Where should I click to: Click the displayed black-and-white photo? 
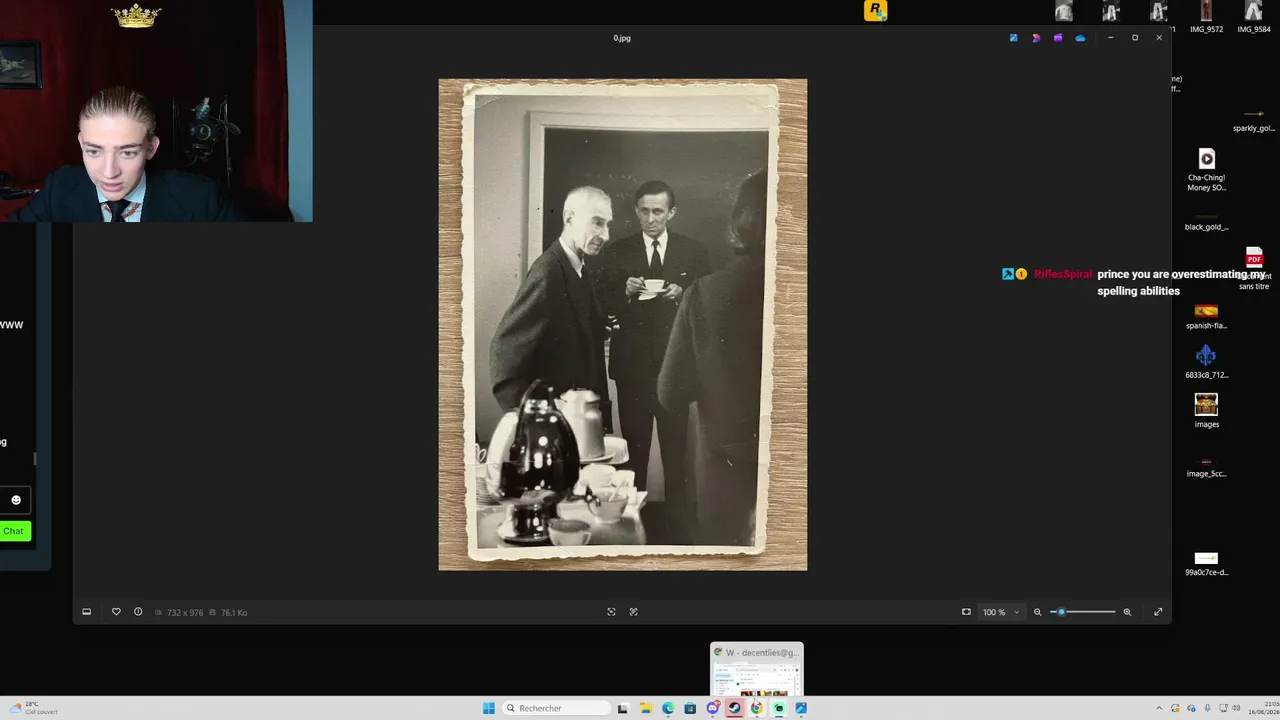[623, 325]
